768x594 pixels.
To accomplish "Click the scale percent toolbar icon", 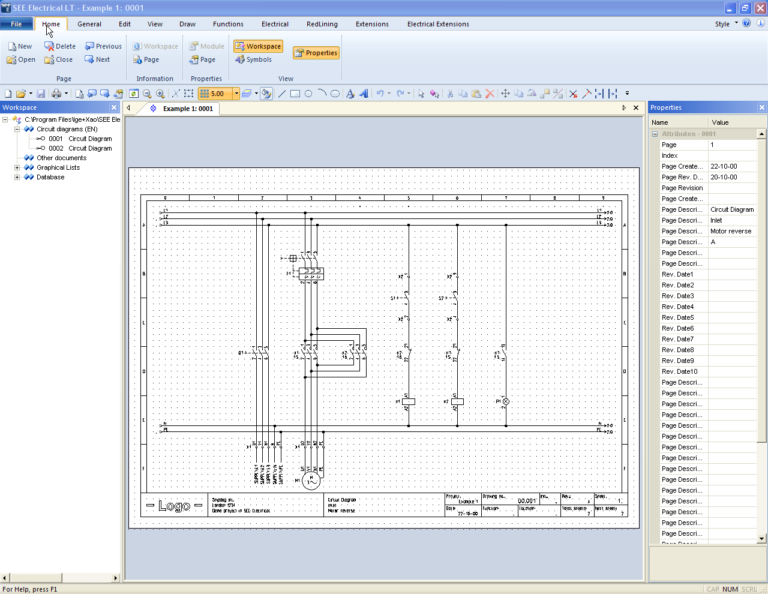I will click(558, 94).
